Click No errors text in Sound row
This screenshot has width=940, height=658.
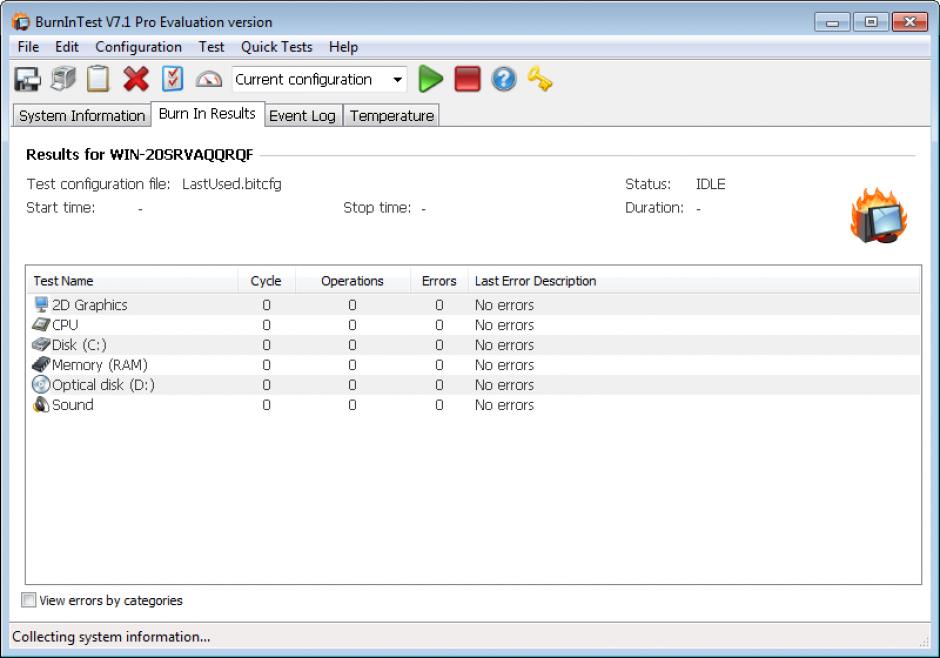click(504, 405)
